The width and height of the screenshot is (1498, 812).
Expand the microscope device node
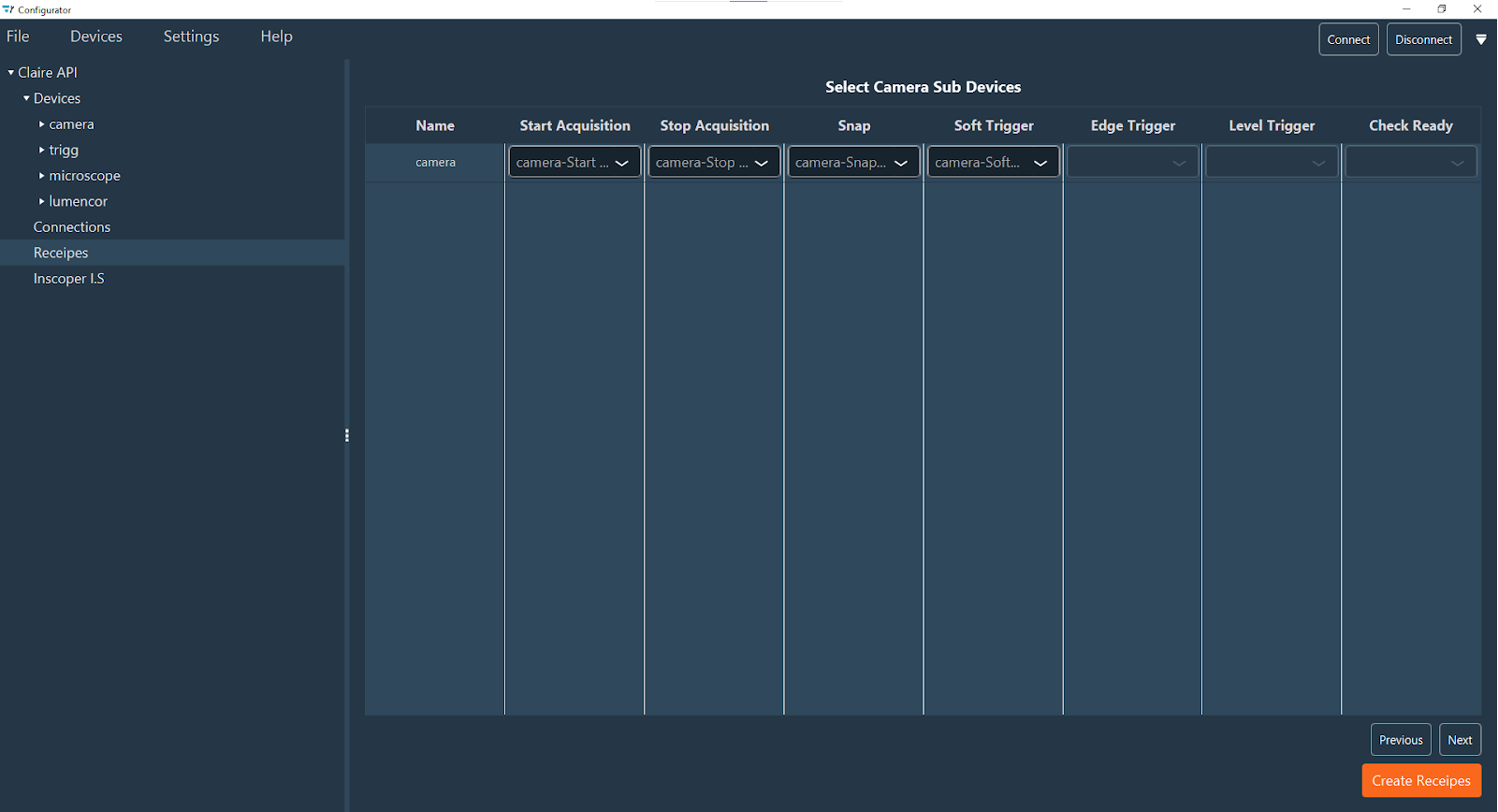click(x=41, y=176)
